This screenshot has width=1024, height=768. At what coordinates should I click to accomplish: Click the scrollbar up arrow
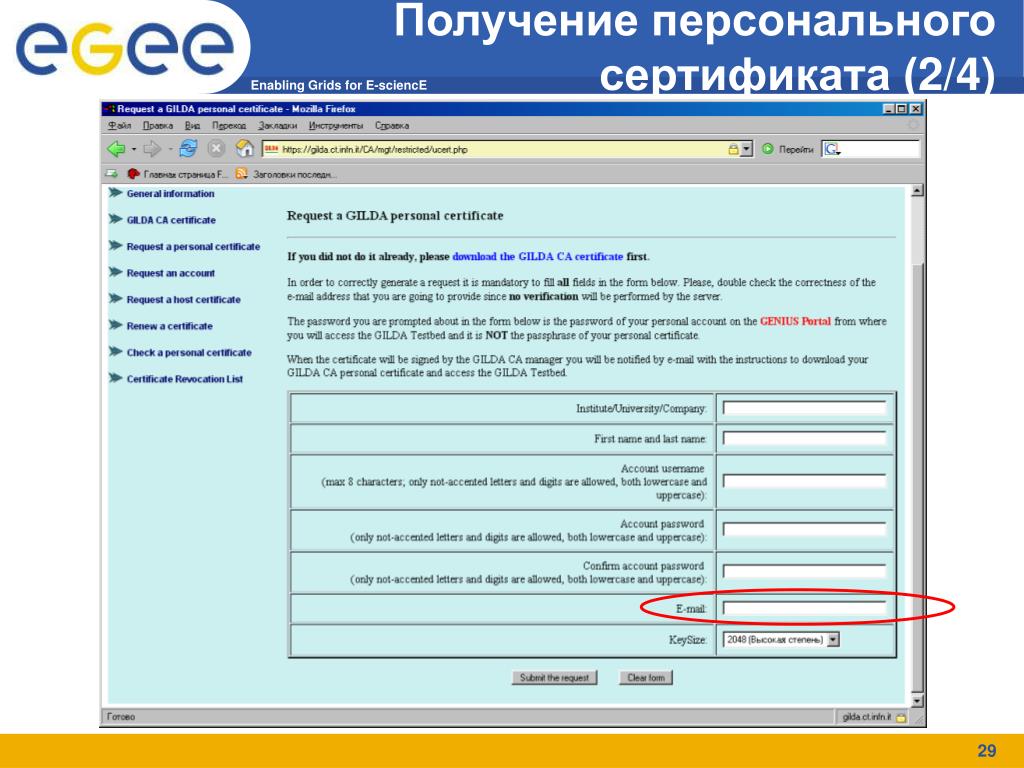917,191
